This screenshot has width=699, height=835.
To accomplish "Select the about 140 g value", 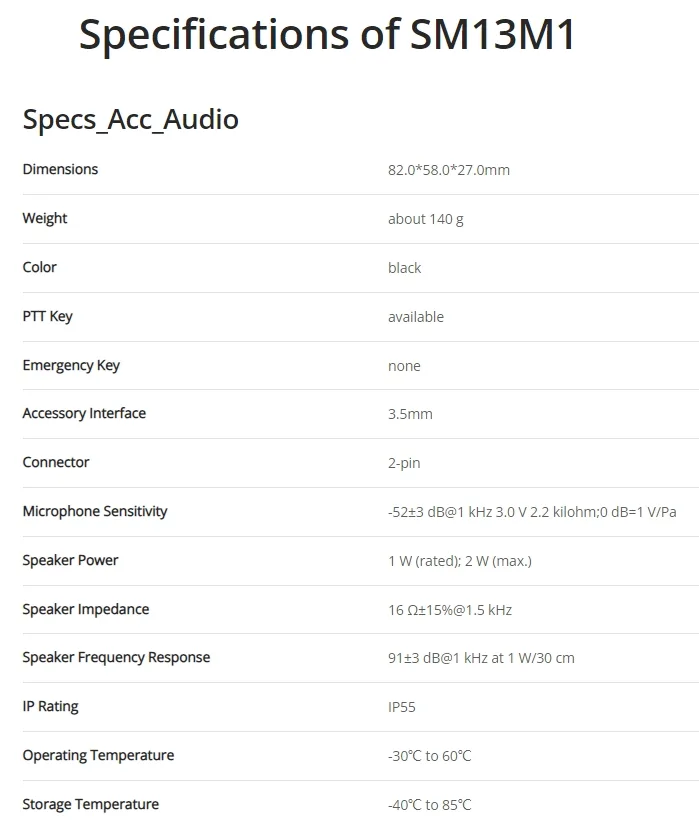I will click(x=425, y=219).
